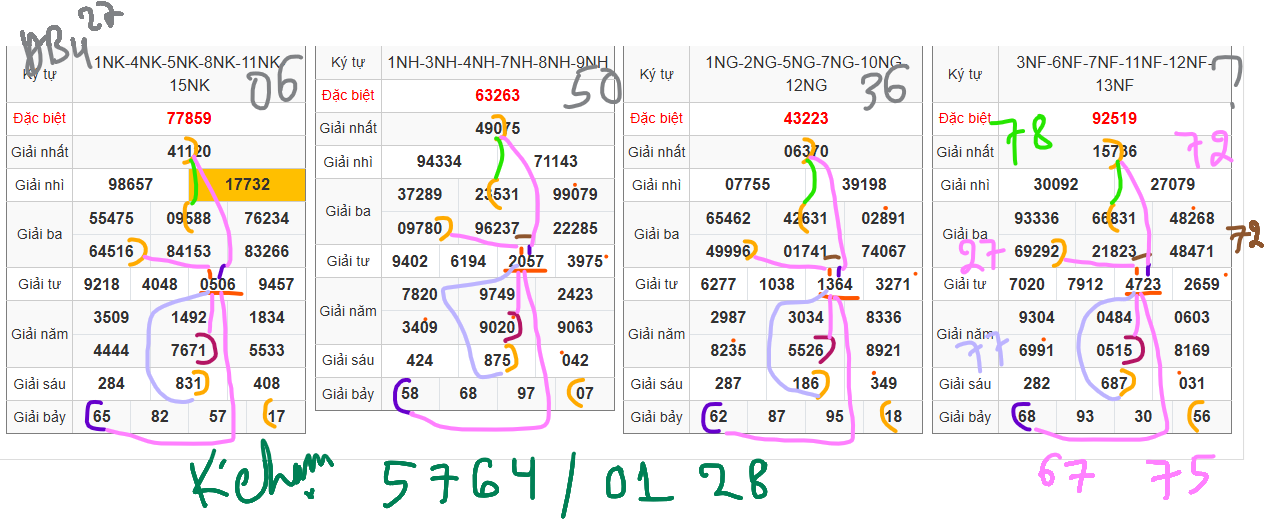This screenshot has height=519, width=1264.
Task: Click special prize number 43223
Action: (x=806, y=118)
